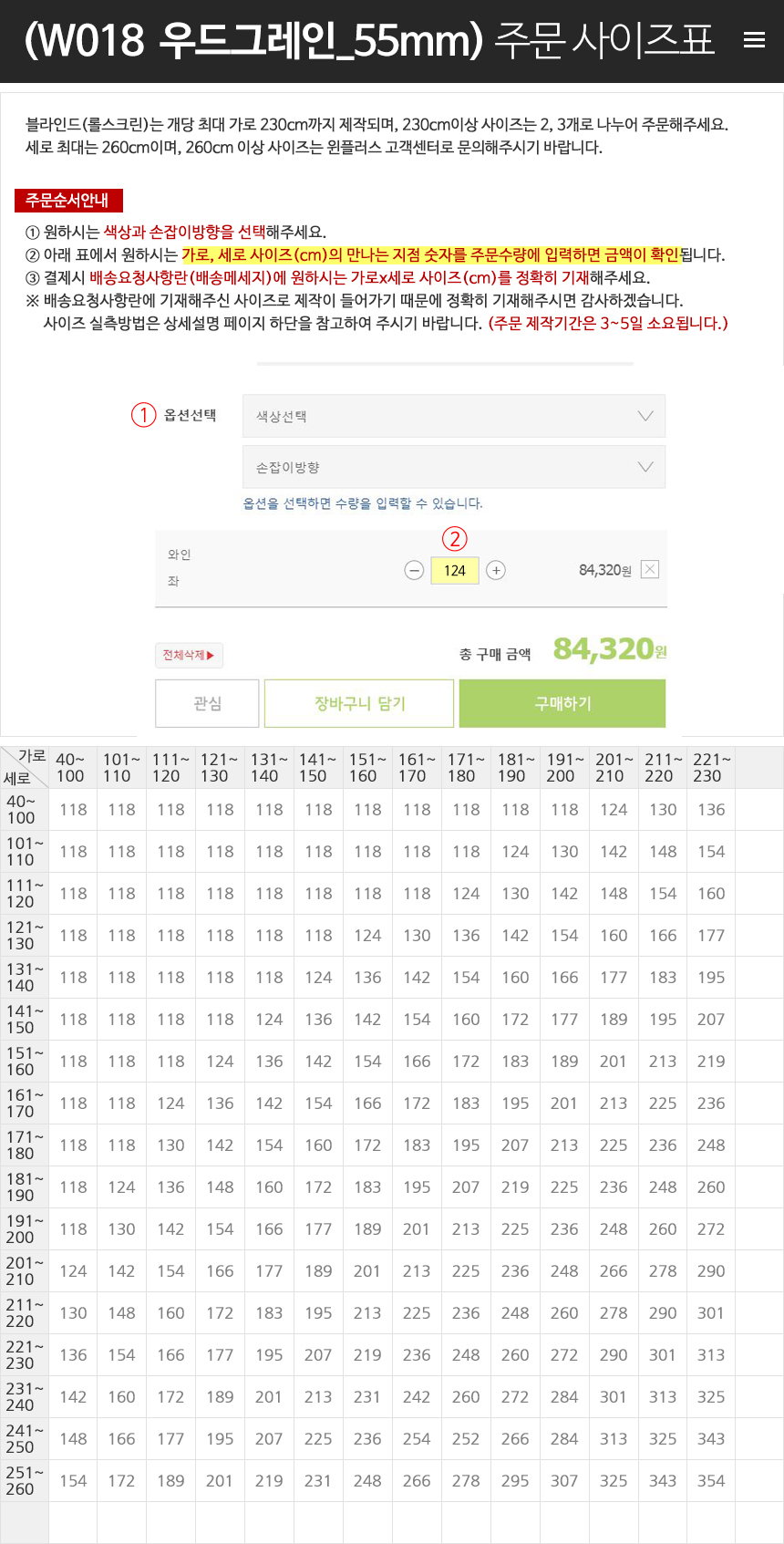
Task: Remove the selected option with the X icon
Action: pos(649,570)
